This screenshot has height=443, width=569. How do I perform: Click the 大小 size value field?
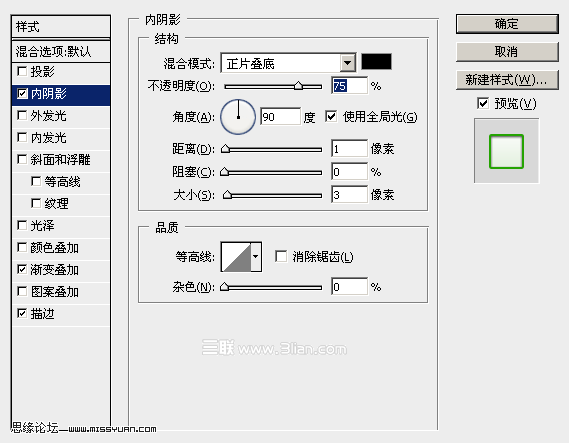coord(349,195)
